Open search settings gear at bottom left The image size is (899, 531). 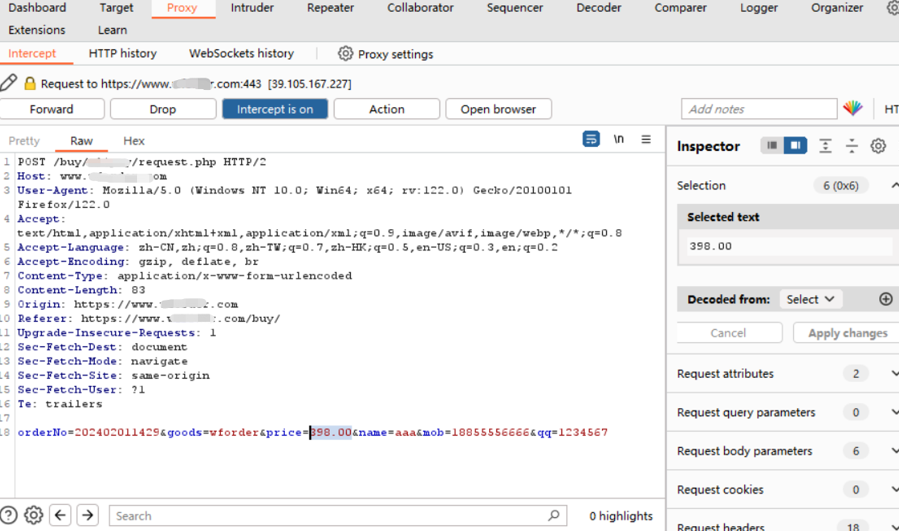click(x=33, y=515)
